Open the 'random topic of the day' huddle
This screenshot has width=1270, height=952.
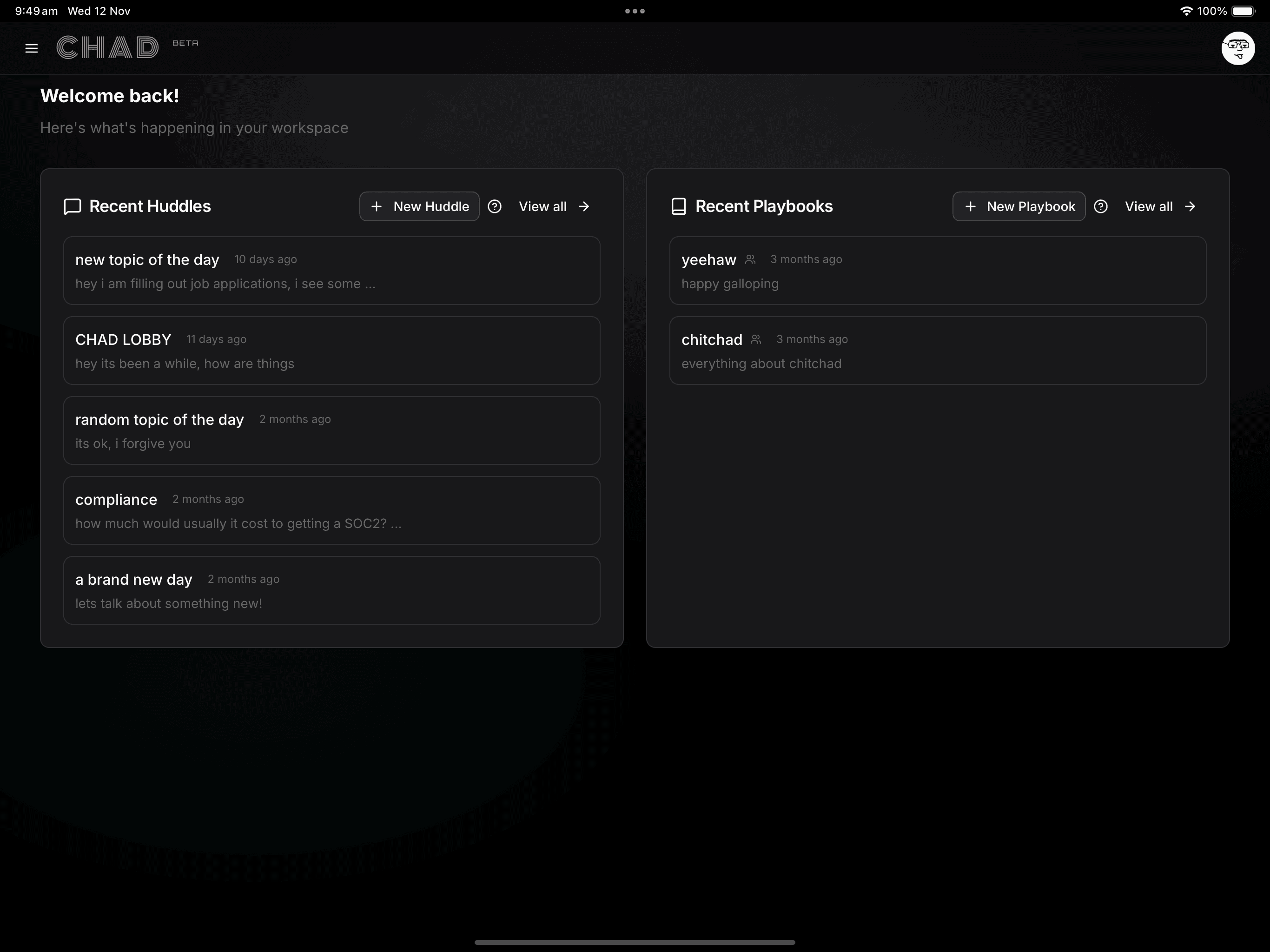coord(331,430)
